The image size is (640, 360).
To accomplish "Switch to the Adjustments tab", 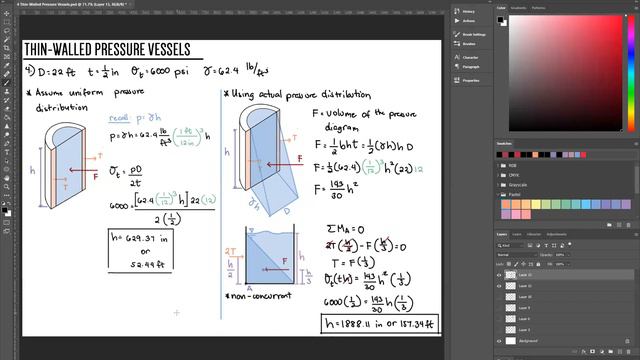I will [556, 234].
